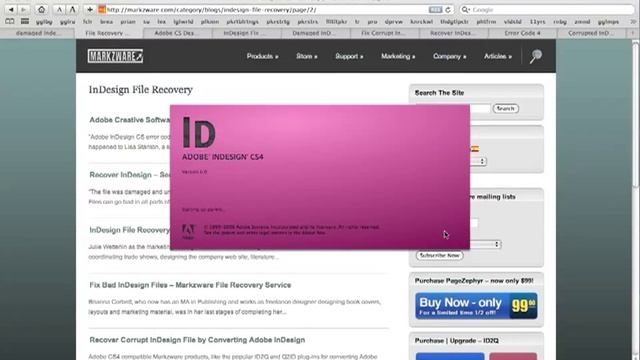Switch to the "Error Code 4" tab
The width and height of the screenshot is (640, 360).
[x=522, y=33]
